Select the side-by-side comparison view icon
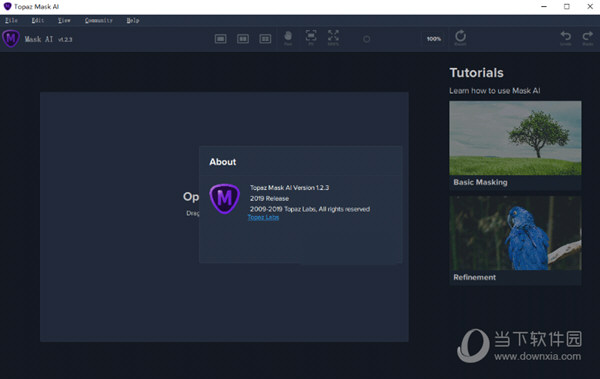This screenshot has width=600, height=379. (x=265, y=39)
